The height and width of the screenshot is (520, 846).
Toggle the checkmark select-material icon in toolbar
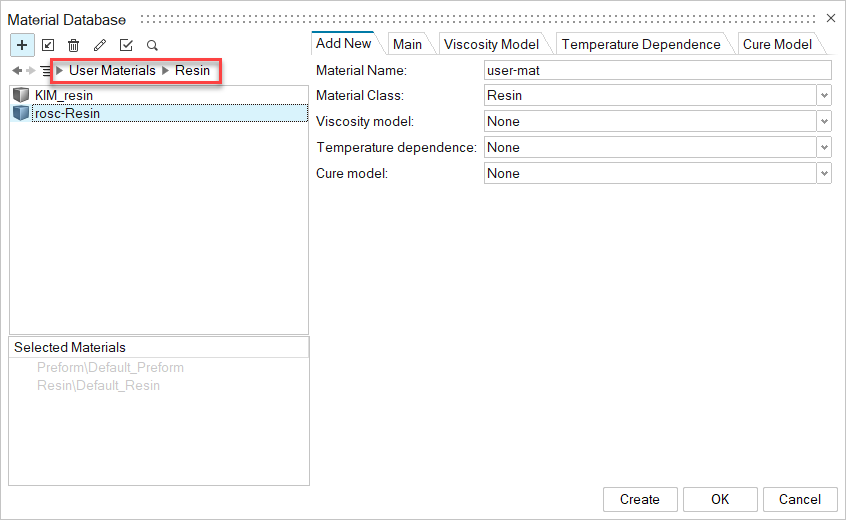(126, 45)
